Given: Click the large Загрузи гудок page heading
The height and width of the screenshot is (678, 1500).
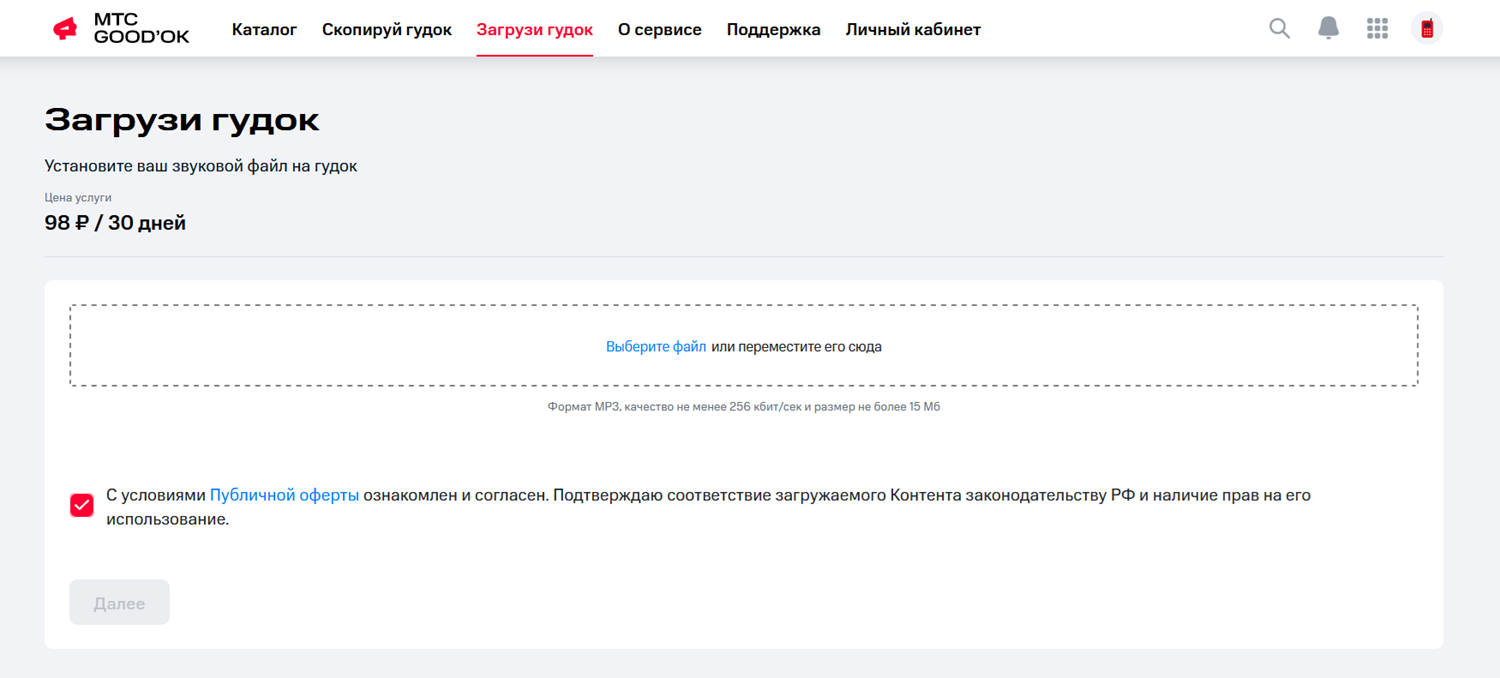Looking at the screenshot, I should tap(182, 120).
